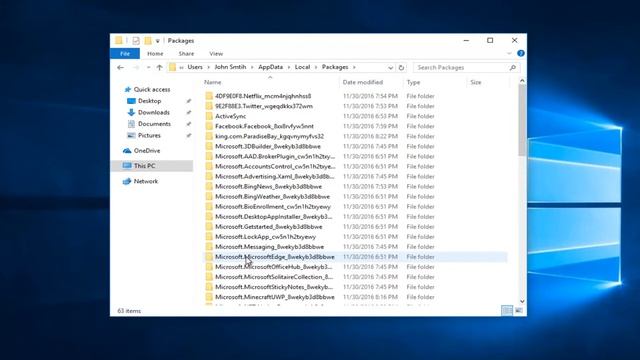Screen dimensions: 640x360
Task: Sort by the Size column header
Action: 476,82
